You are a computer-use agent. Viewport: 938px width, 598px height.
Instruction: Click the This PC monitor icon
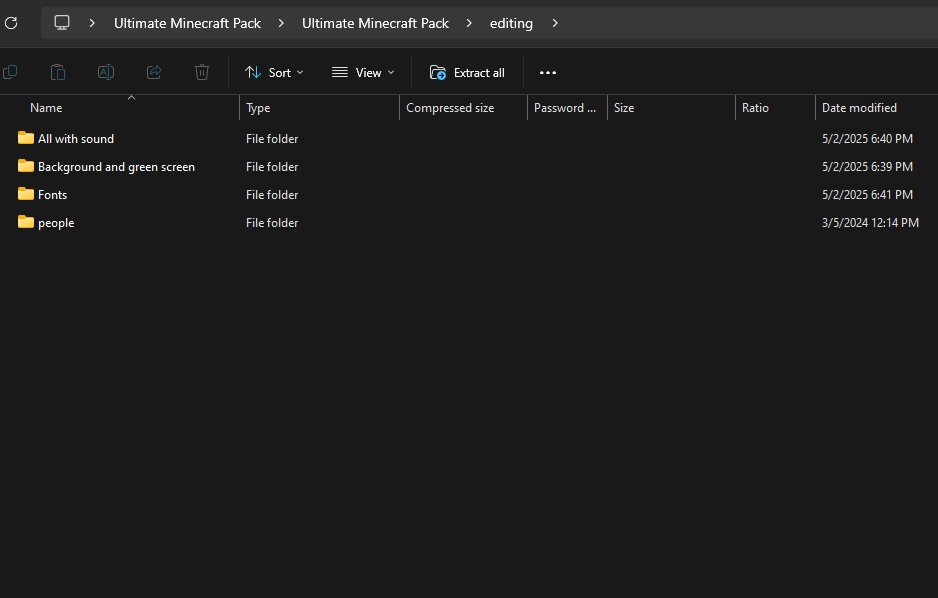point(62,23)
